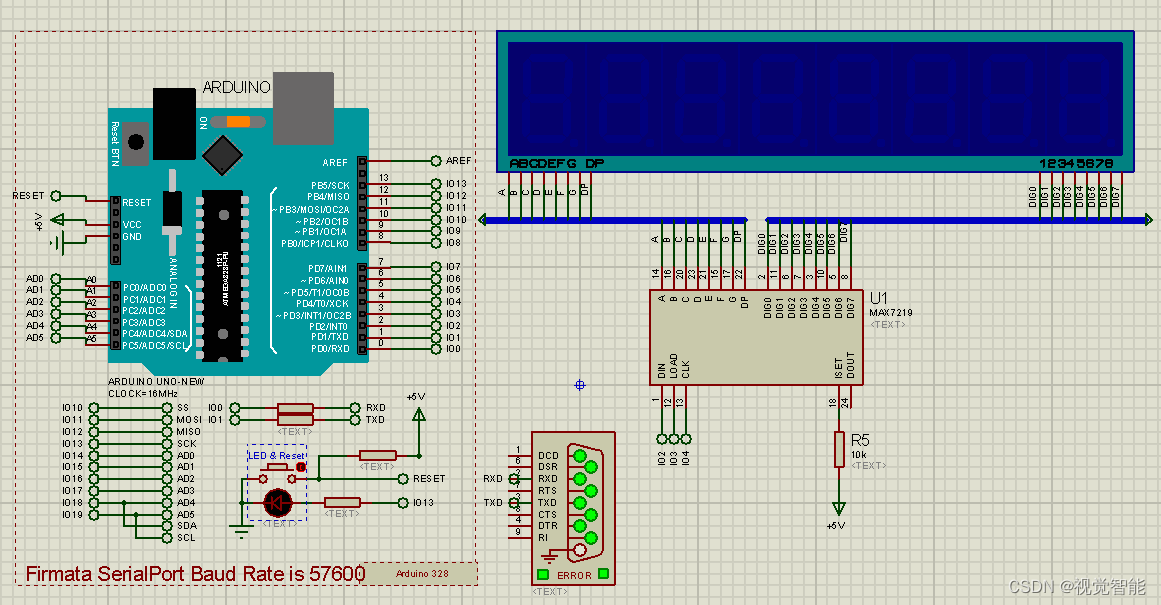This screenshot has height=605, width=1161.
Task: Select the SS terminal
Action: (x=167, y=408)
